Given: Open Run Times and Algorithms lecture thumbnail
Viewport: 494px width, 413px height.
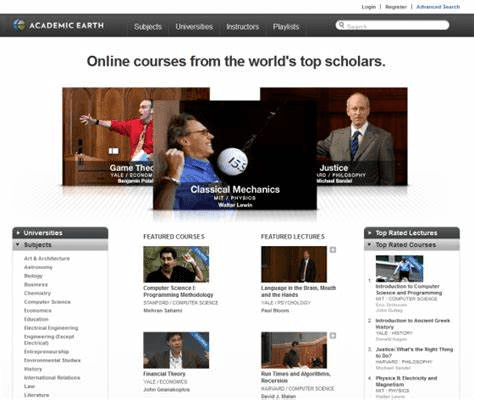Looking at the screenshot, I should coord(294,350).
